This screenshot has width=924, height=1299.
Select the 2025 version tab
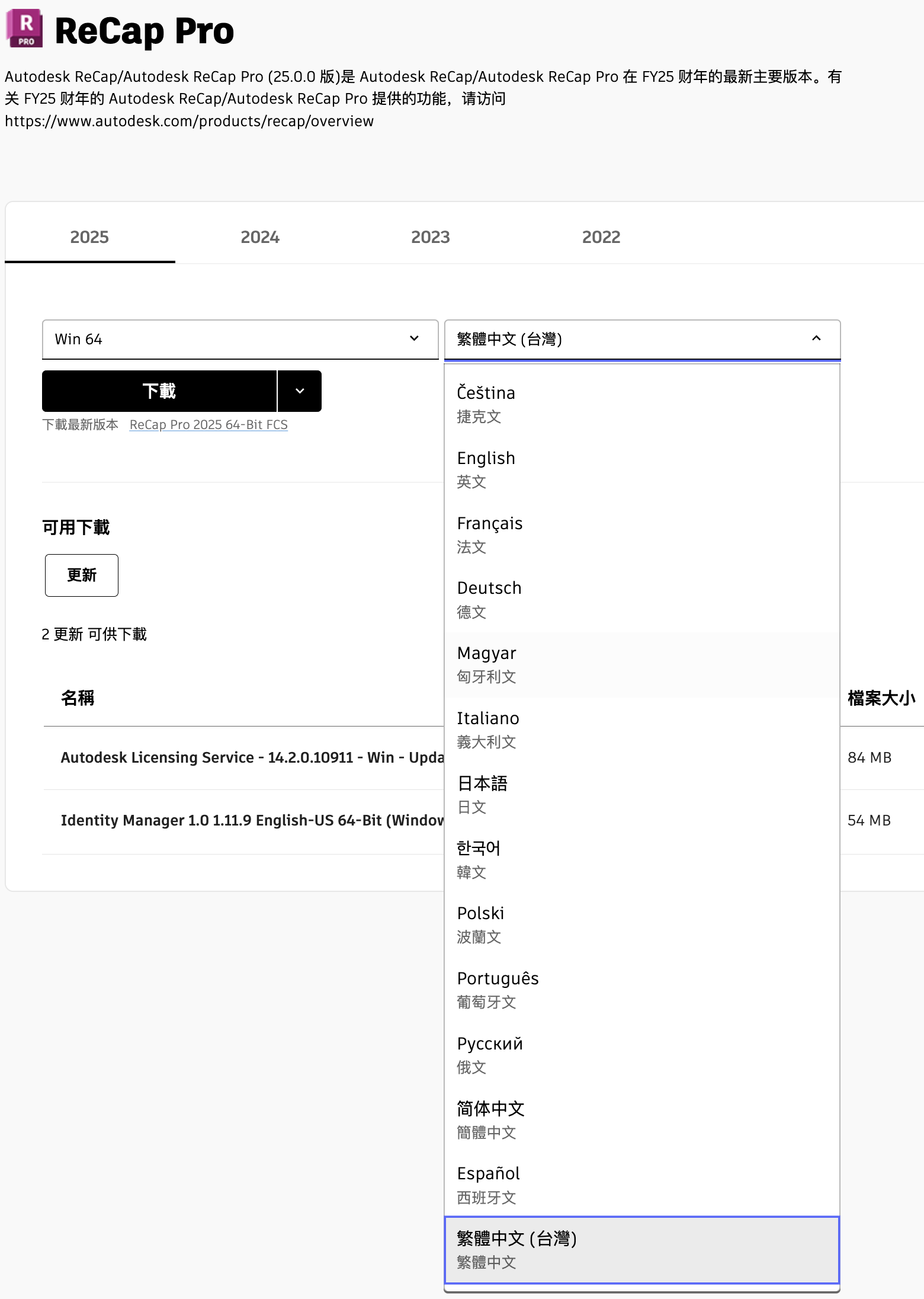pos(89,237)
